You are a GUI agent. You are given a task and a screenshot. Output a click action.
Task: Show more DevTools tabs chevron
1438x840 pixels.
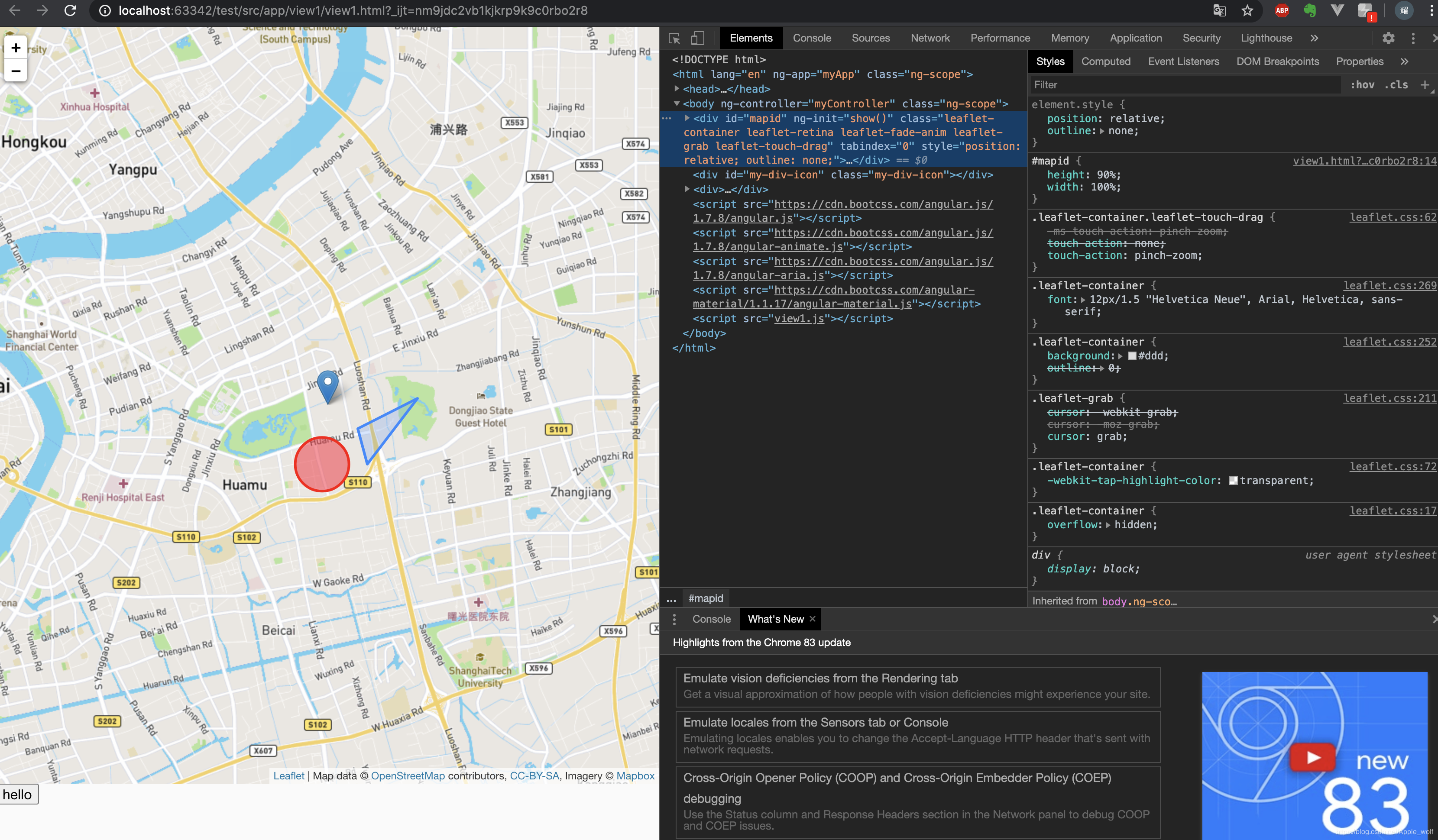[x=1314, y=38]
